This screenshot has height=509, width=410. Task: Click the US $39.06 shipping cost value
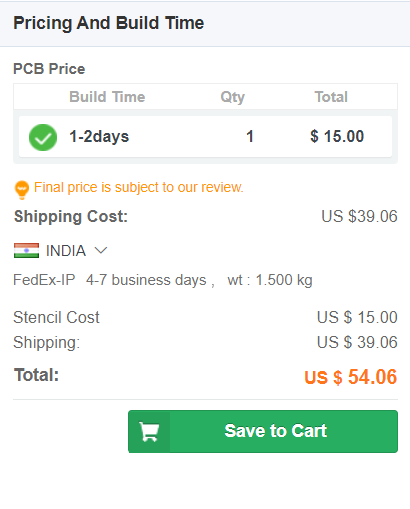tap(359, 216)
